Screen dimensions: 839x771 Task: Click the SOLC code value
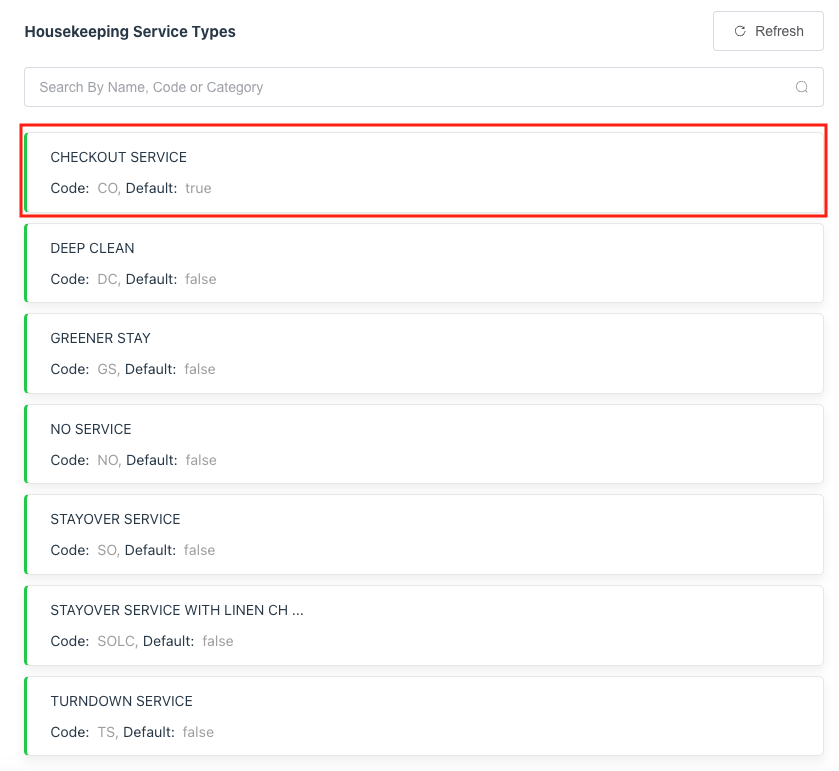117,641
